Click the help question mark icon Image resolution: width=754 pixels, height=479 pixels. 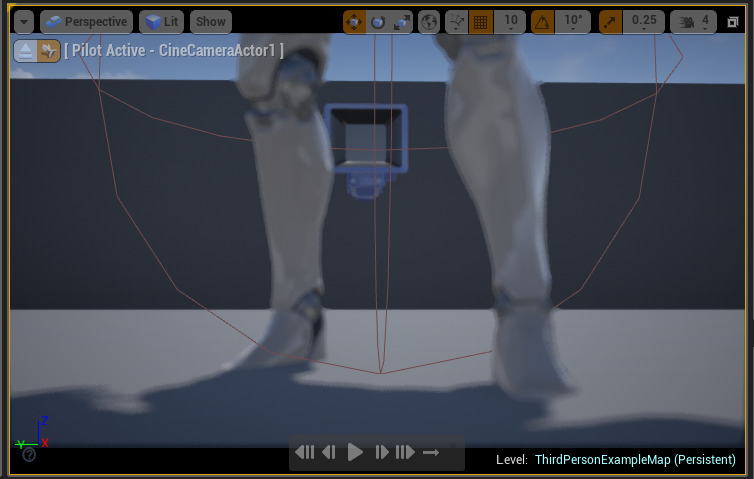coord(29,455)
